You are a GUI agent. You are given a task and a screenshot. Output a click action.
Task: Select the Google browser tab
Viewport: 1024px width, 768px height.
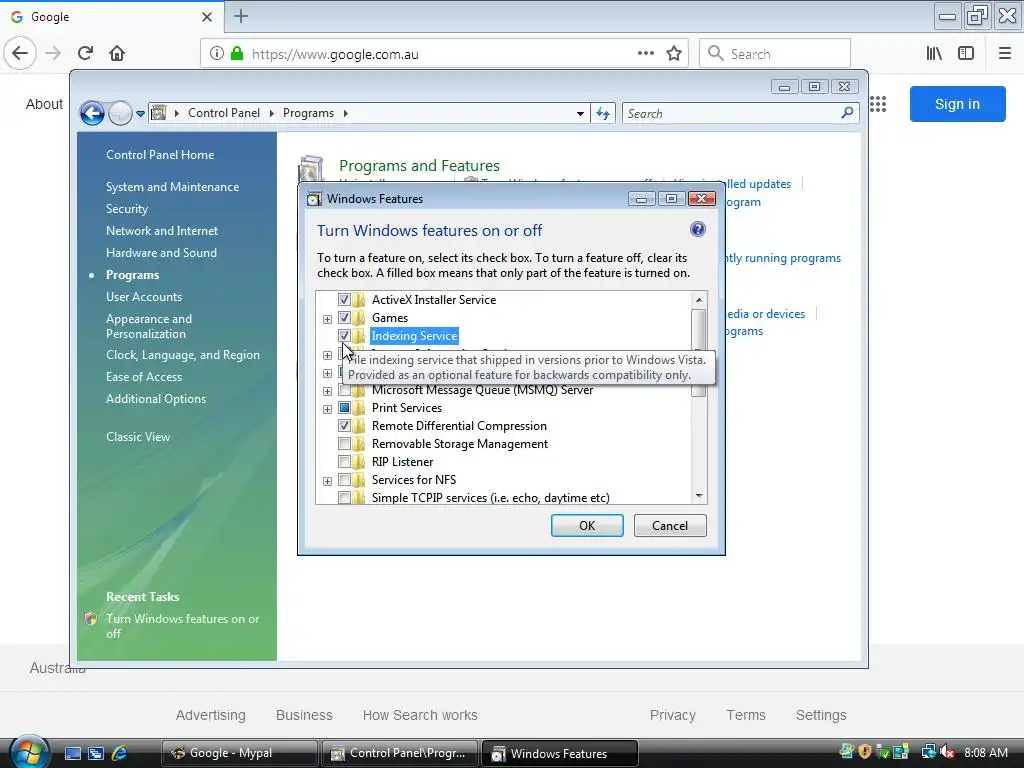111,17
